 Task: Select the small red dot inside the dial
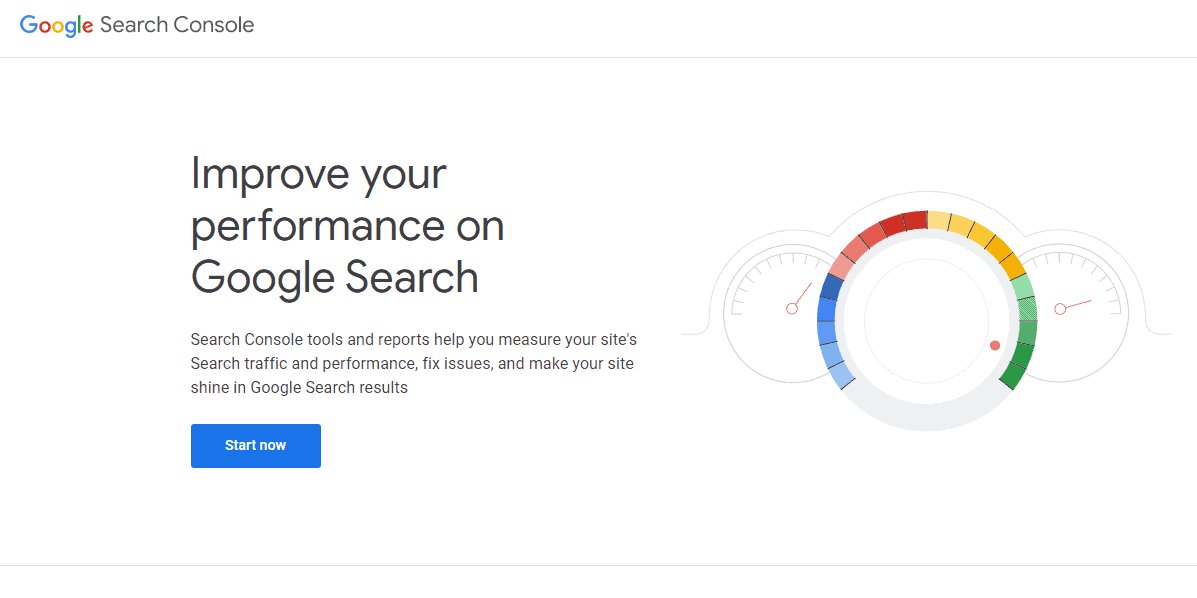click(993, 345)
